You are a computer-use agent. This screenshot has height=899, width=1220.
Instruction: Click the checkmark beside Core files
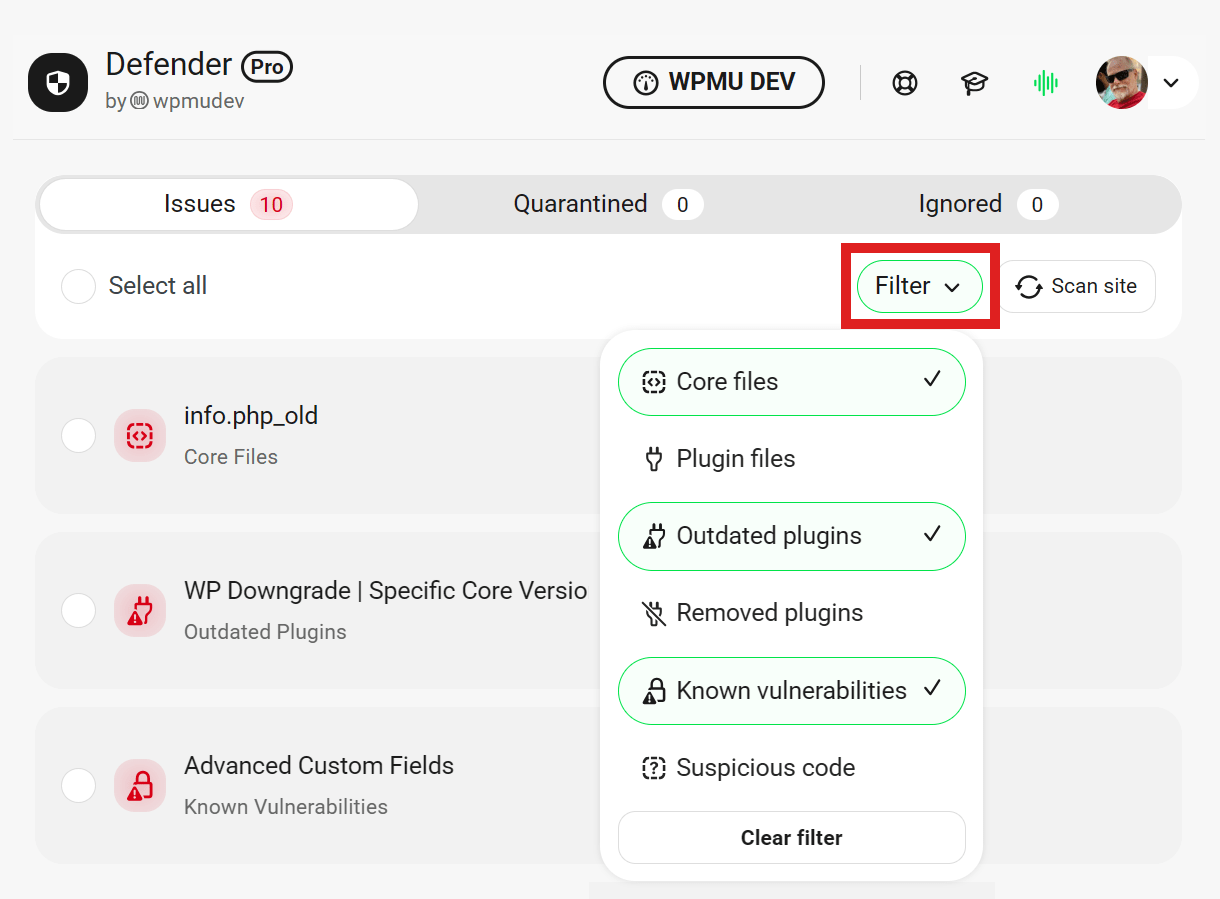coord(932,380)
